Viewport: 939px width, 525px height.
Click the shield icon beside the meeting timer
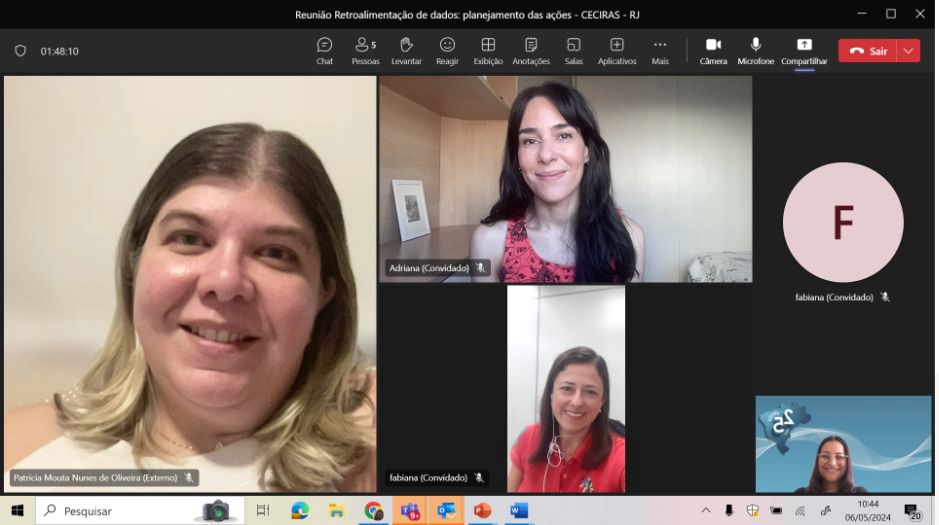(20, 51)
